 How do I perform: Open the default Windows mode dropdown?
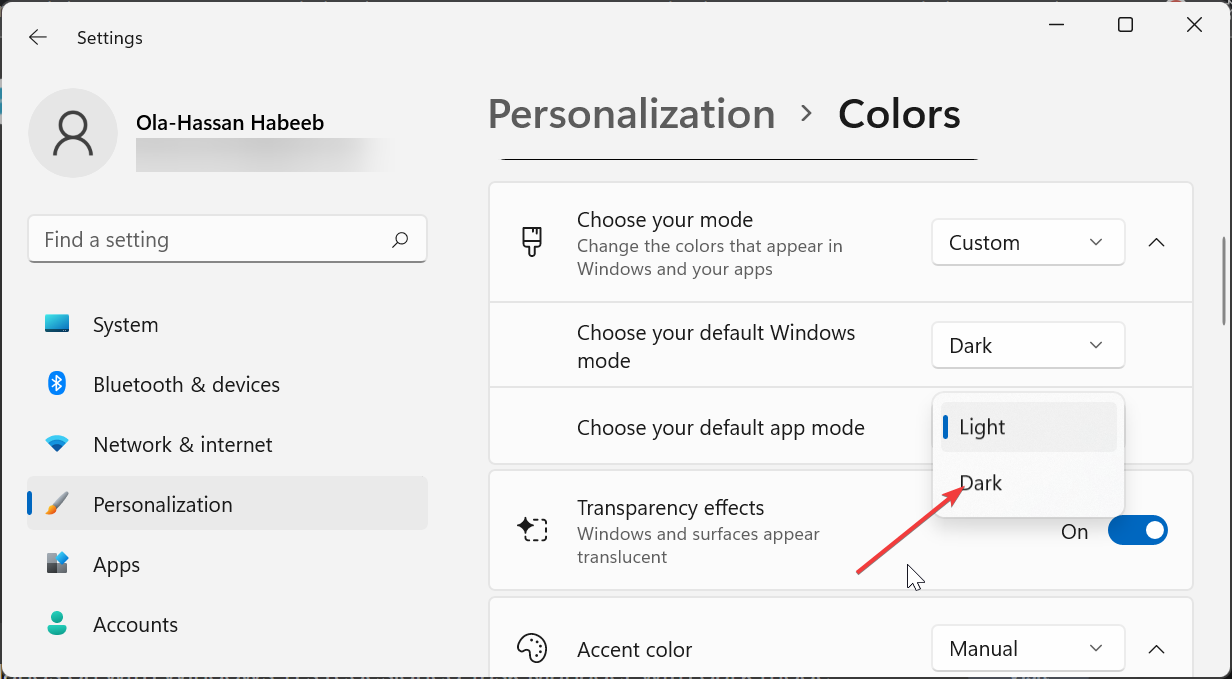[1027, 346]
